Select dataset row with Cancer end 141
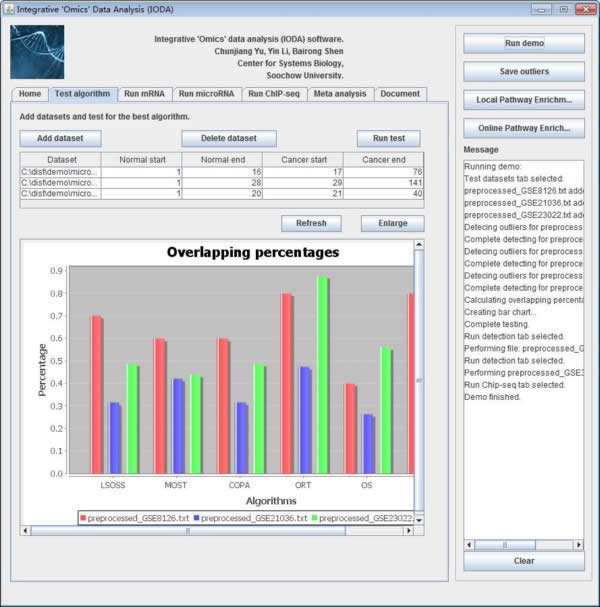Image resolution: width=600 pixels, height=607 pixels. coord(222,183)
